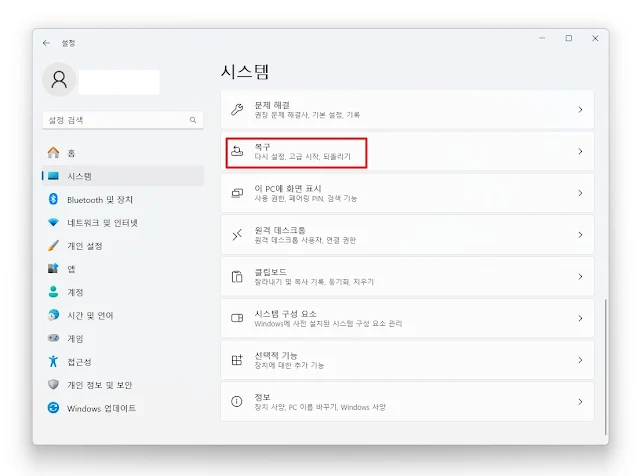Expand 시스템 구성 요소 row chevron
This screenshot has width=640, height=476.
[580, 318]
